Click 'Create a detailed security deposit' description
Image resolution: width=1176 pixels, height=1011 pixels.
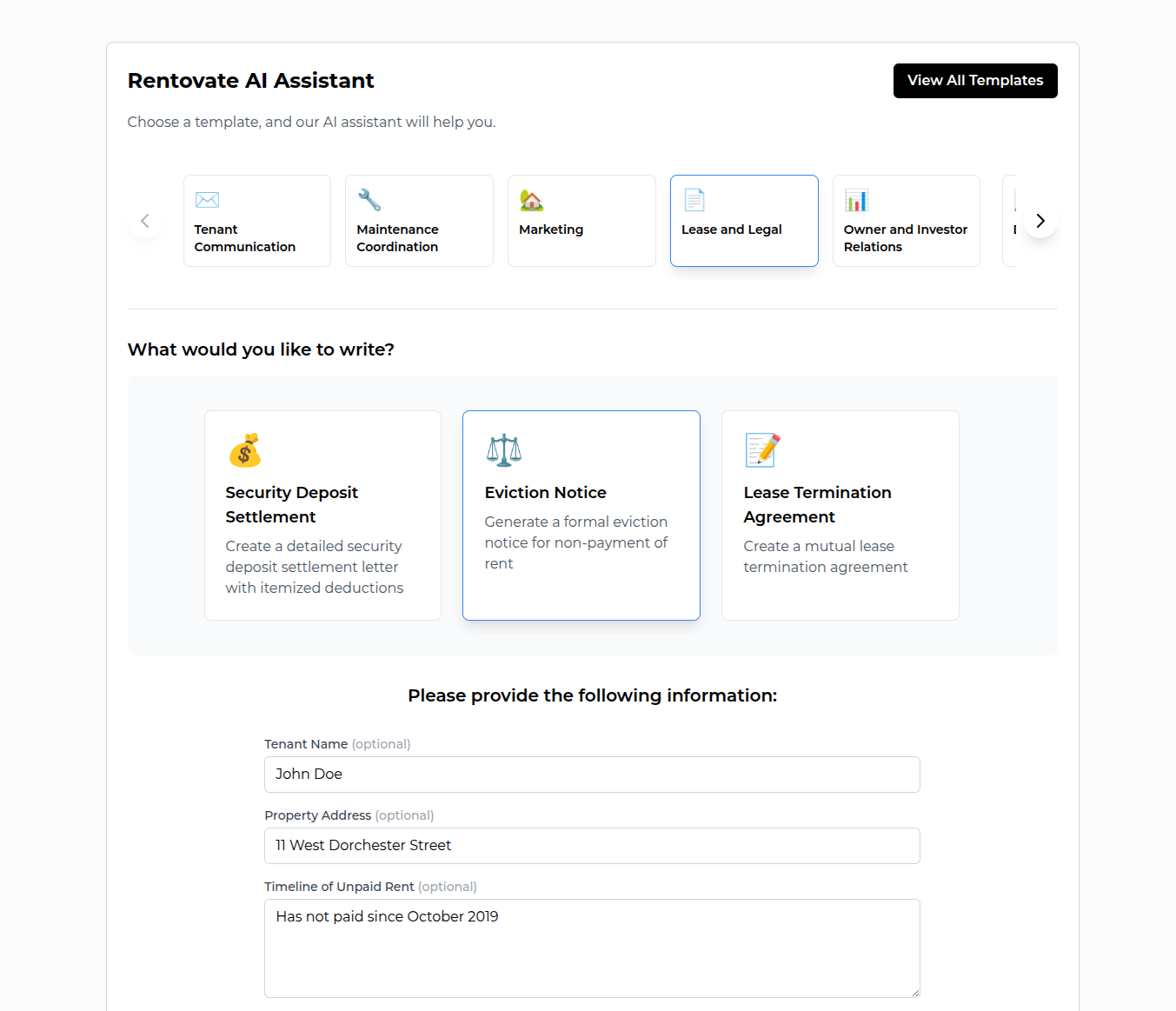(x=314, y=567)
